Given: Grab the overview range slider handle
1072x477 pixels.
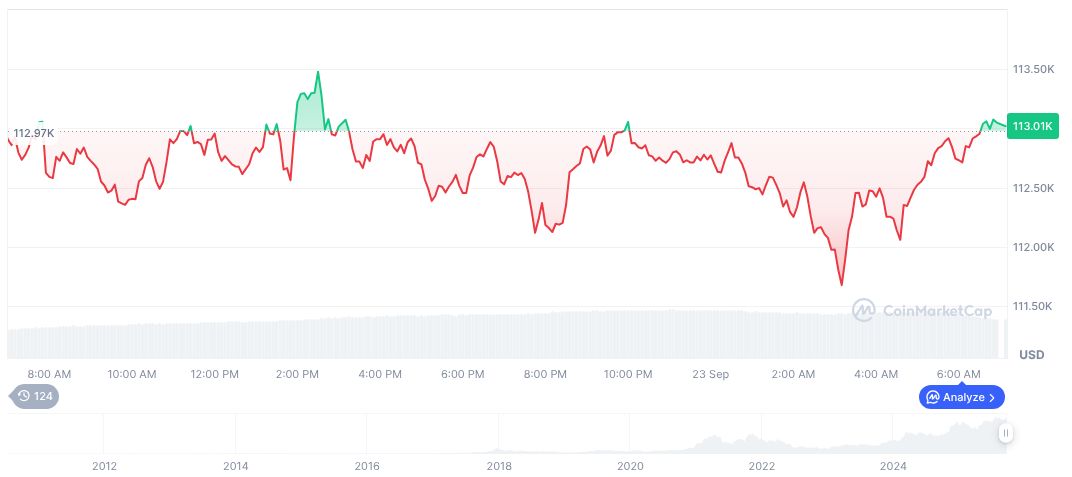Looking at the screenshot, I should tap(1005, 433).
